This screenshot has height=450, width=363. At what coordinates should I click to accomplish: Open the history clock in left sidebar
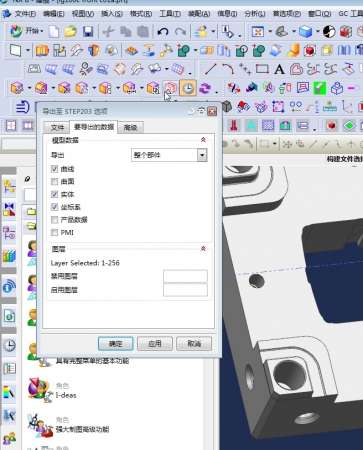[x=10, y=345]
